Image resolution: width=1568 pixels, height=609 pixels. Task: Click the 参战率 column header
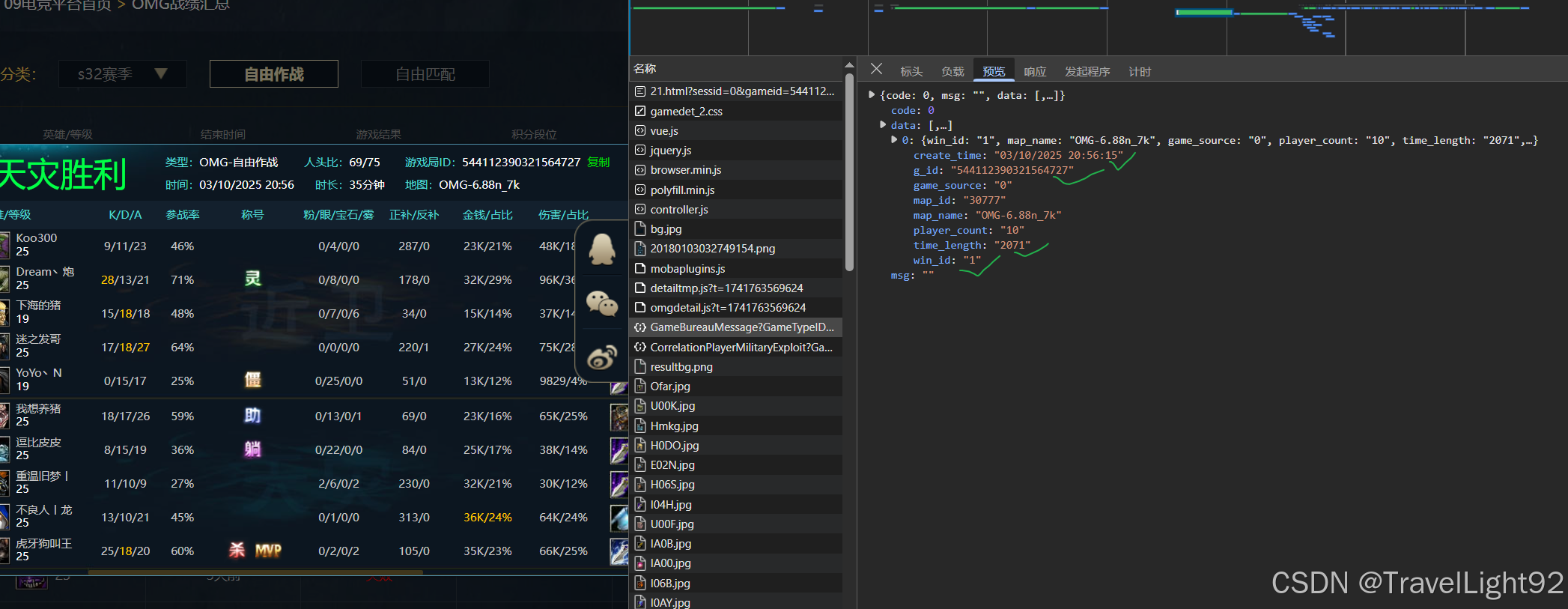(183, 215)
